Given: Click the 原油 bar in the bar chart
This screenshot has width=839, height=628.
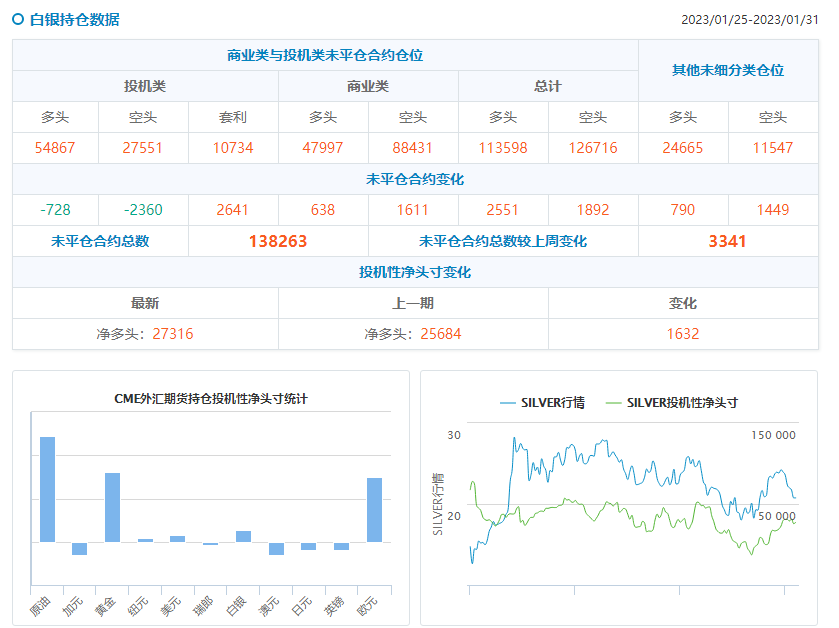Looking at the screenshot, I should click(47, 489).
